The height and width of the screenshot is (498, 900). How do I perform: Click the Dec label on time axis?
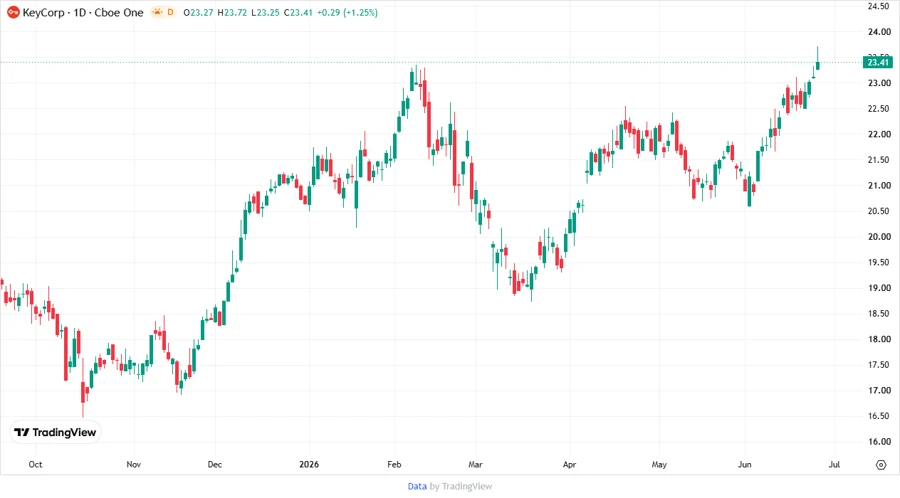pyautogui.click(x=215, y=464)
